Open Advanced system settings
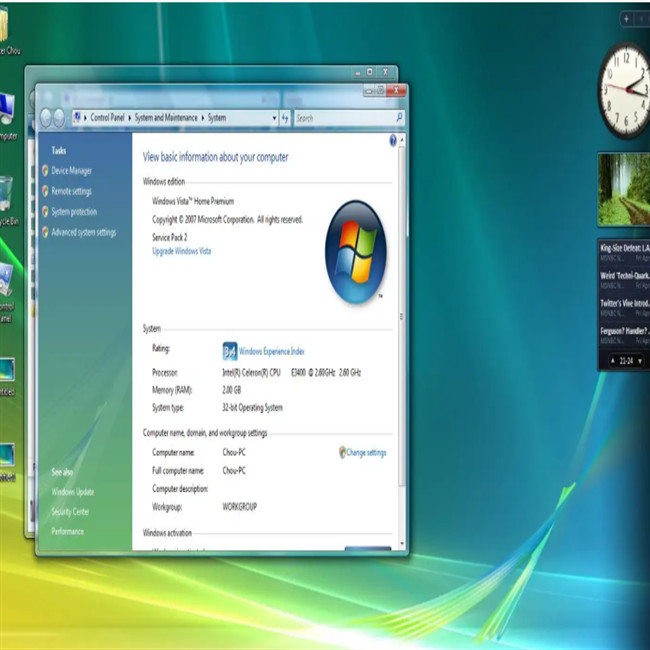This screenshot has height=650, width=650. pyautogui.click(x=83, y=233)
